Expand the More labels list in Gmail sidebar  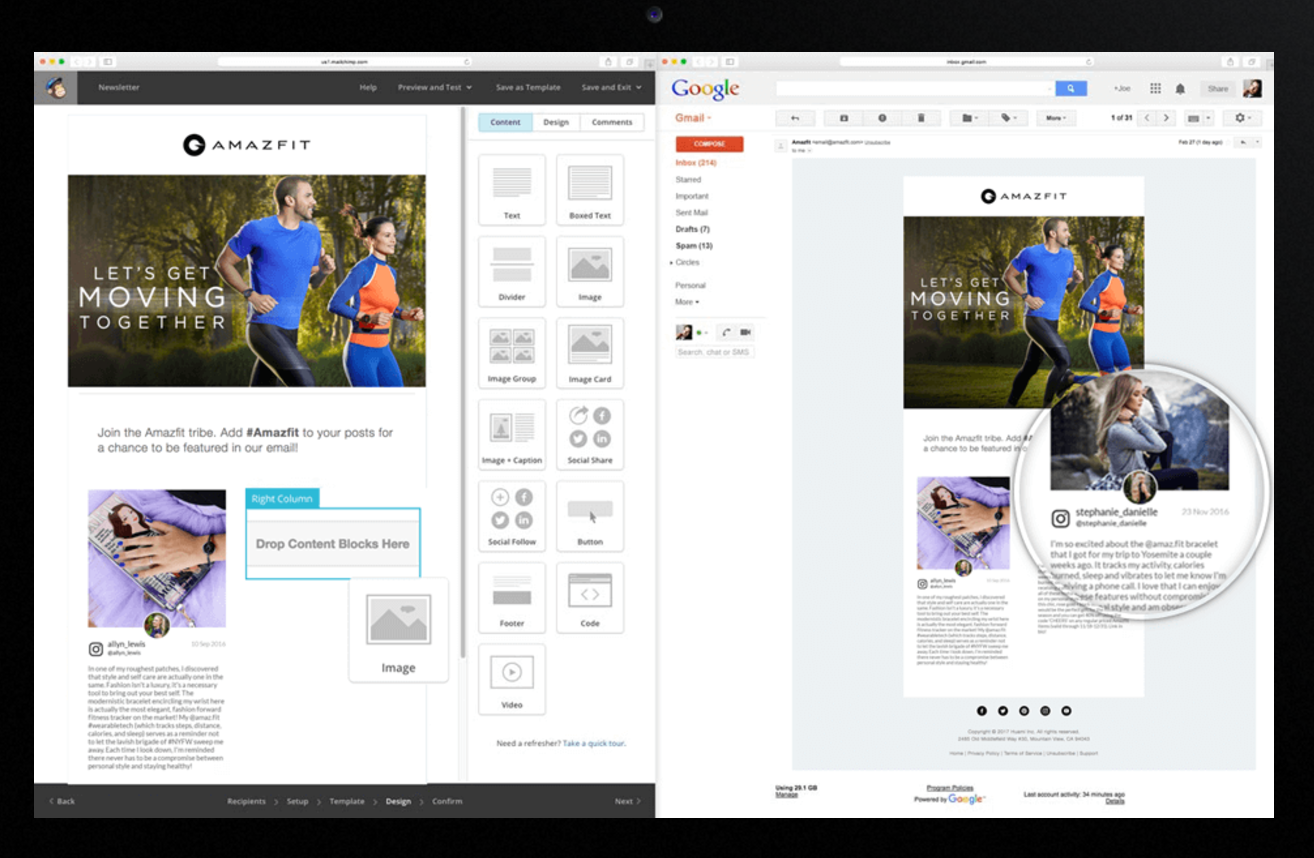(687, 301)
